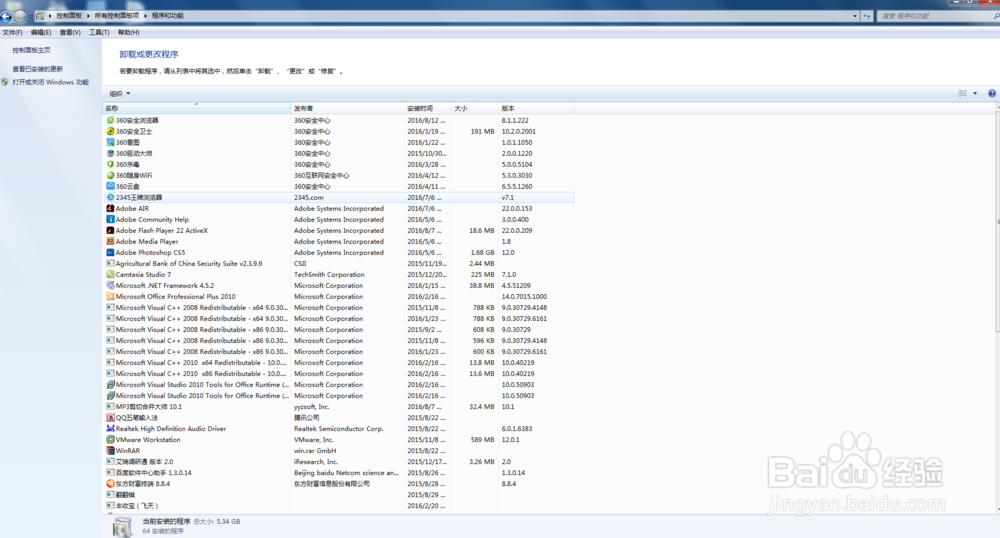Viewport: 1000px width, 538px height.
Task: Click the Adobe AIR red icon
Action: click(110, 208)
